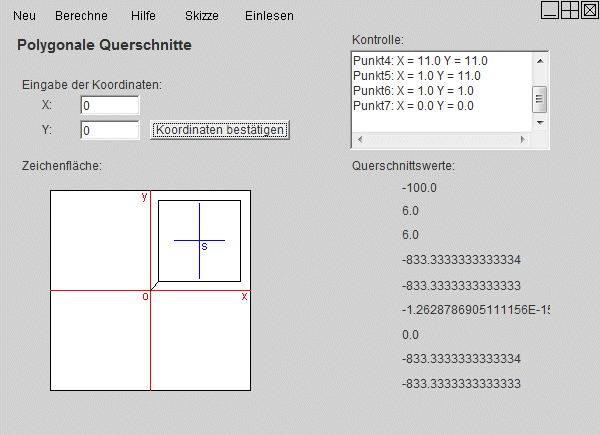Select the Punkt7 line in Kontrolle list

coord(413,106)
